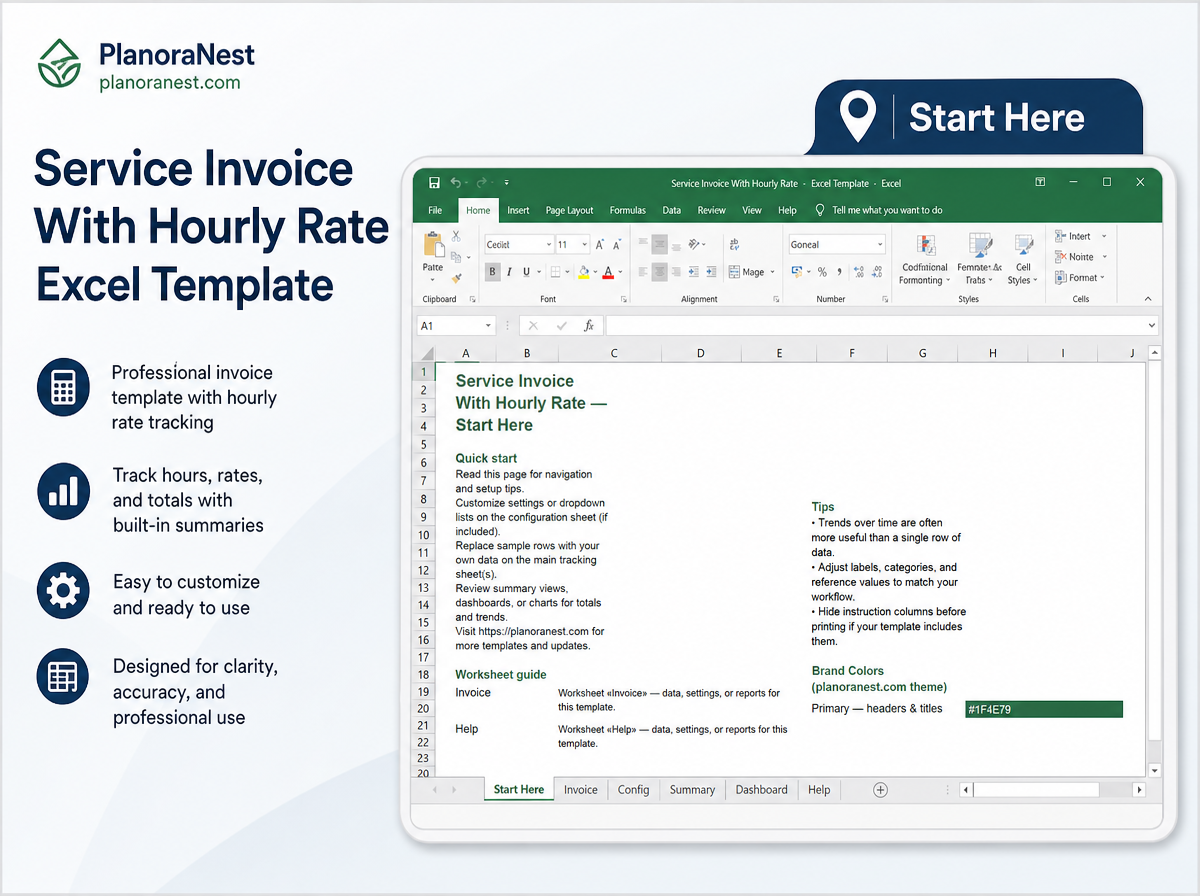Click the Orientation angled text icon

(696, 244)
